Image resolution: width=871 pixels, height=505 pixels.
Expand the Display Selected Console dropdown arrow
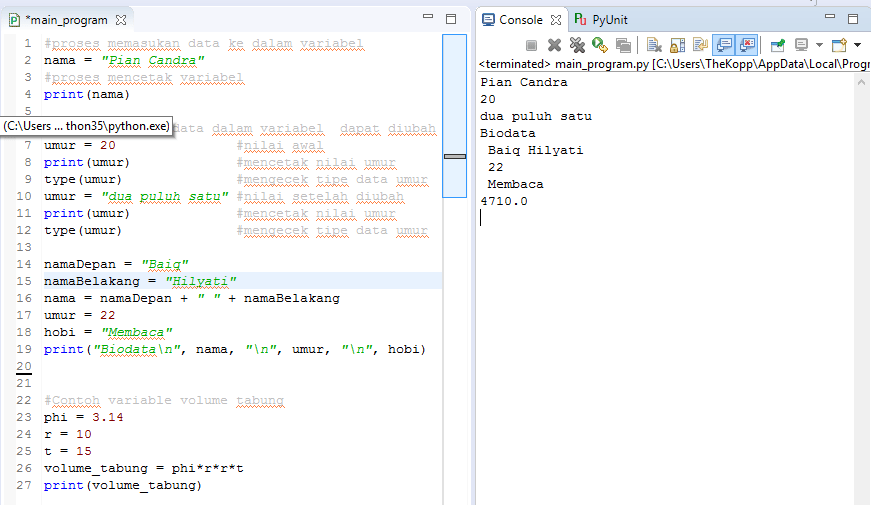pos(819,45)
